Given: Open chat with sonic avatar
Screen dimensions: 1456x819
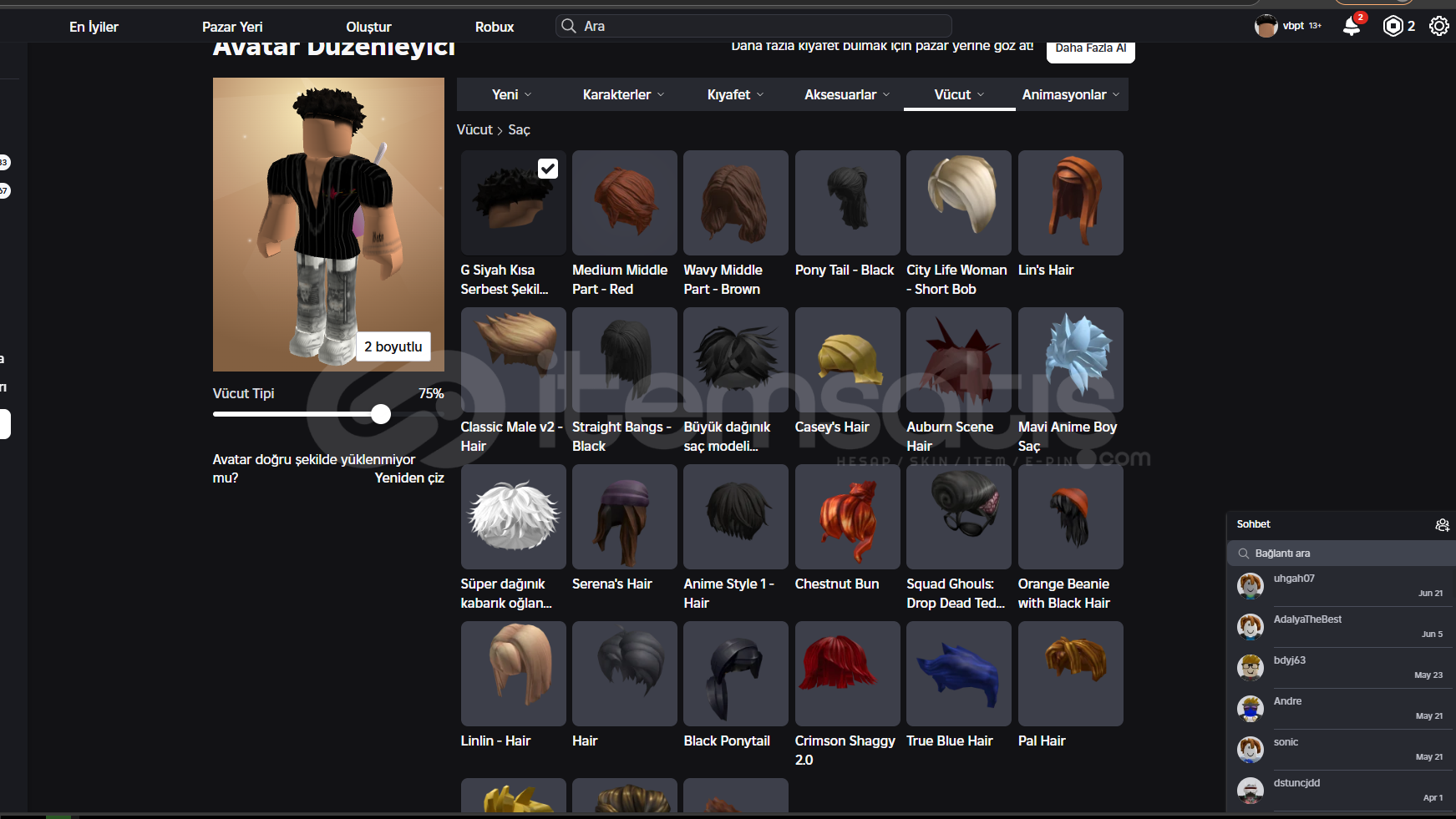Looking at the screenshot, I should [x=1251, y=749].
